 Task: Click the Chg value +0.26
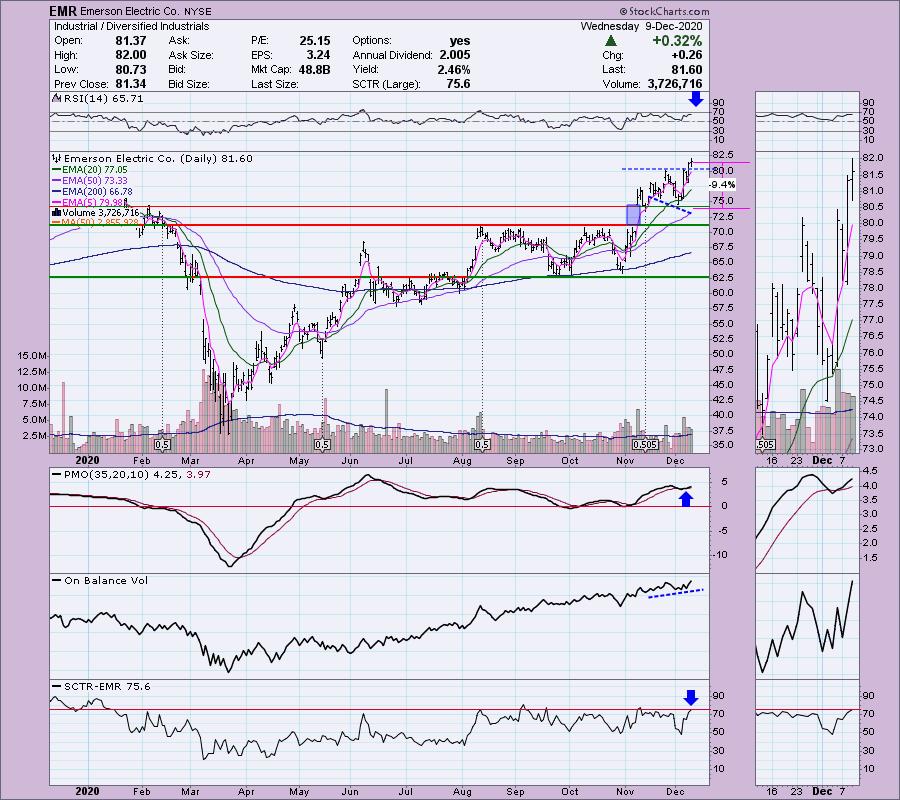[x=687, y=55]
